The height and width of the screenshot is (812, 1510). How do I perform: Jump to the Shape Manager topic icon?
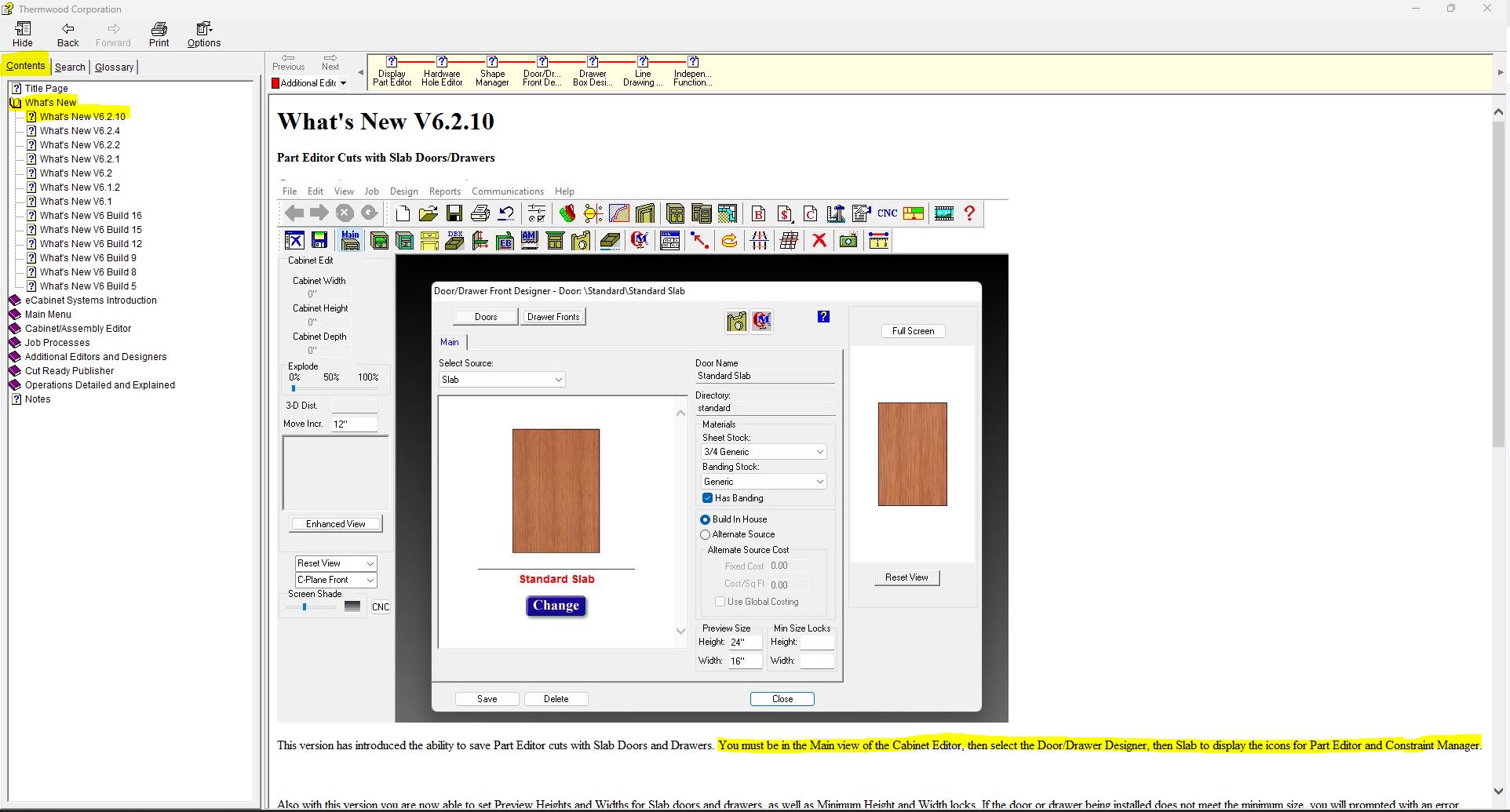pyautogui.click(x=492, y=62)
